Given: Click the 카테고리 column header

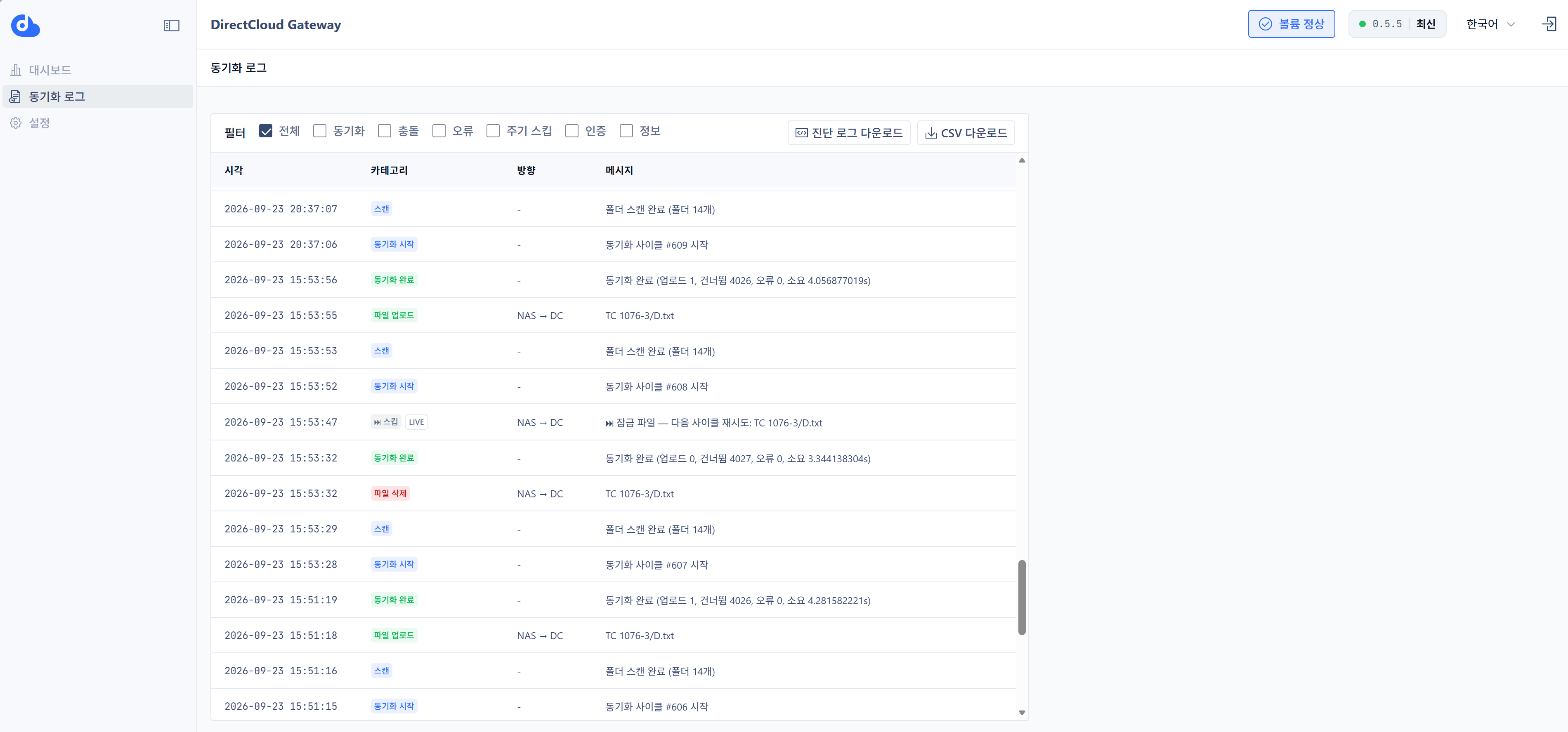Looking at the screenshot, I should (389, 170).
